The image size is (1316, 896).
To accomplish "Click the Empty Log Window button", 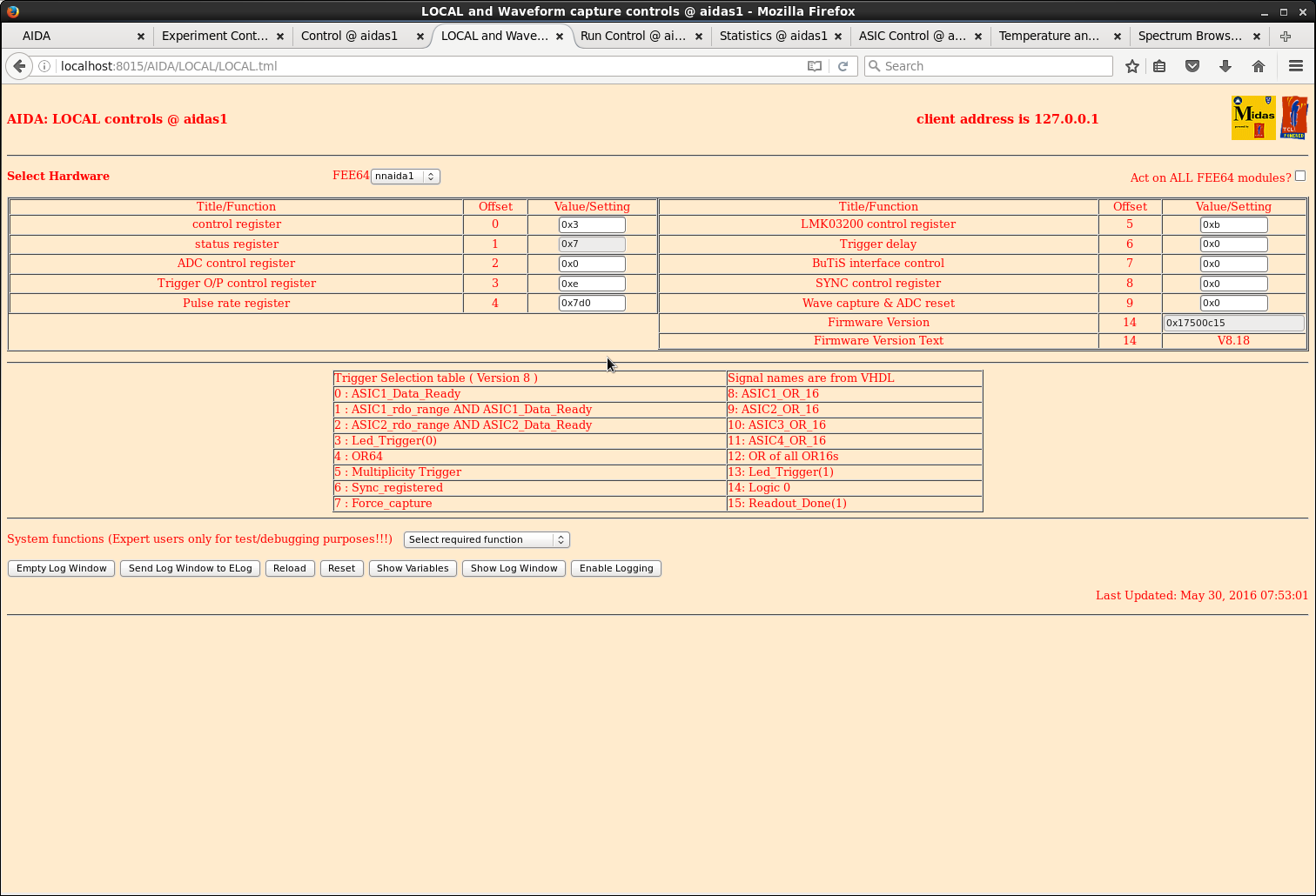I will click(61, 569).
